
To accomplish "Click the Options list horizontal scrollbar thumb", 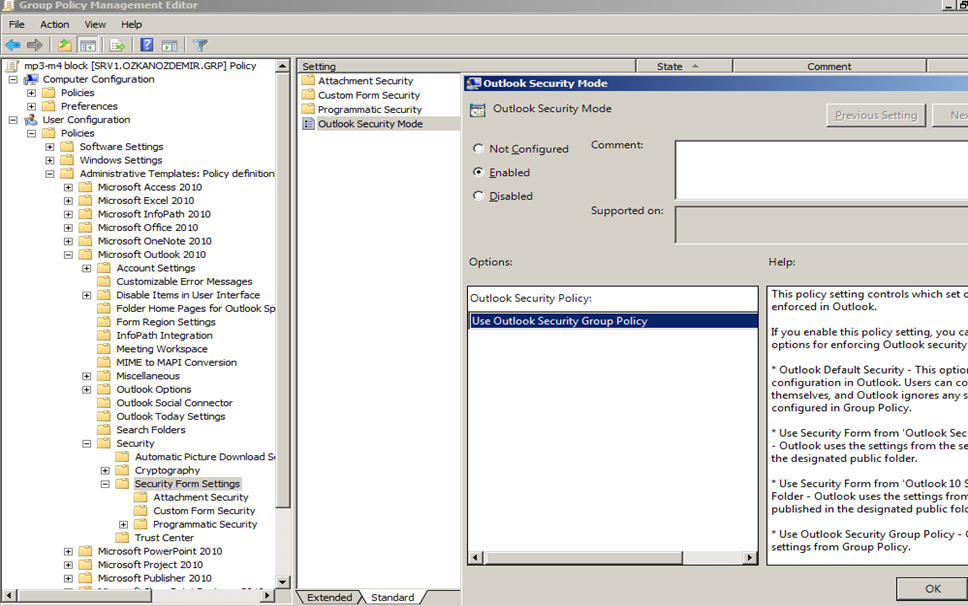I will [583, 558].
